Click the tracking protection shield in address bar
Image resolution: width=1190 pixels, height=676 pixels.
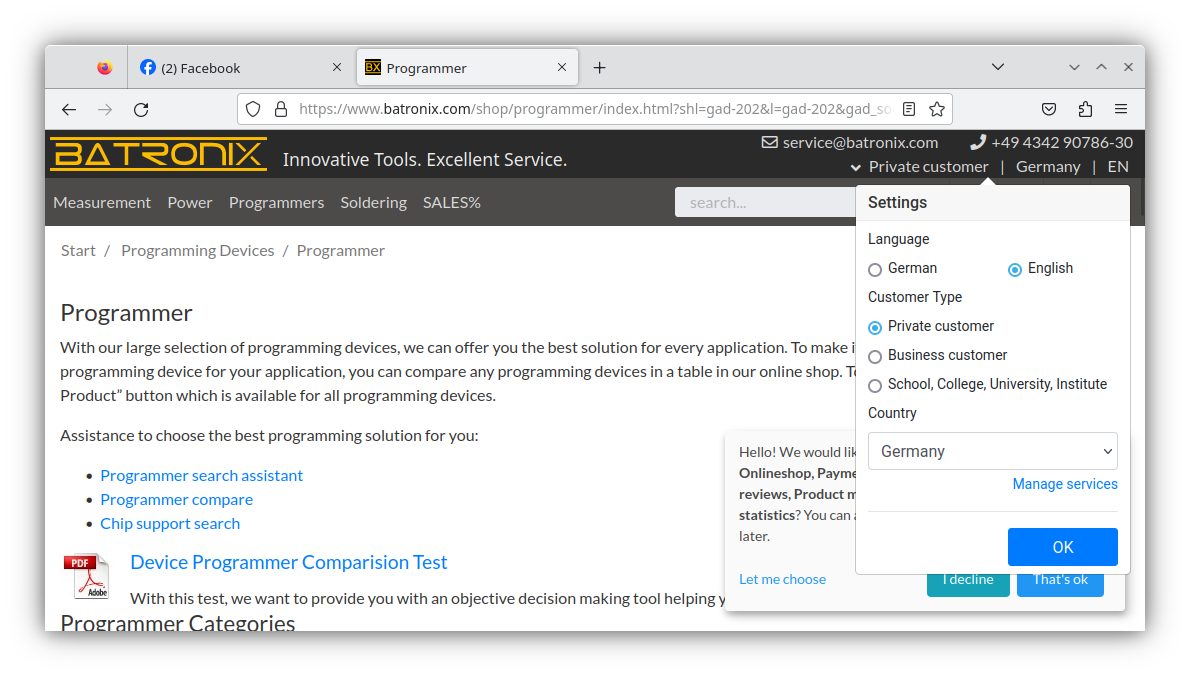253,109
